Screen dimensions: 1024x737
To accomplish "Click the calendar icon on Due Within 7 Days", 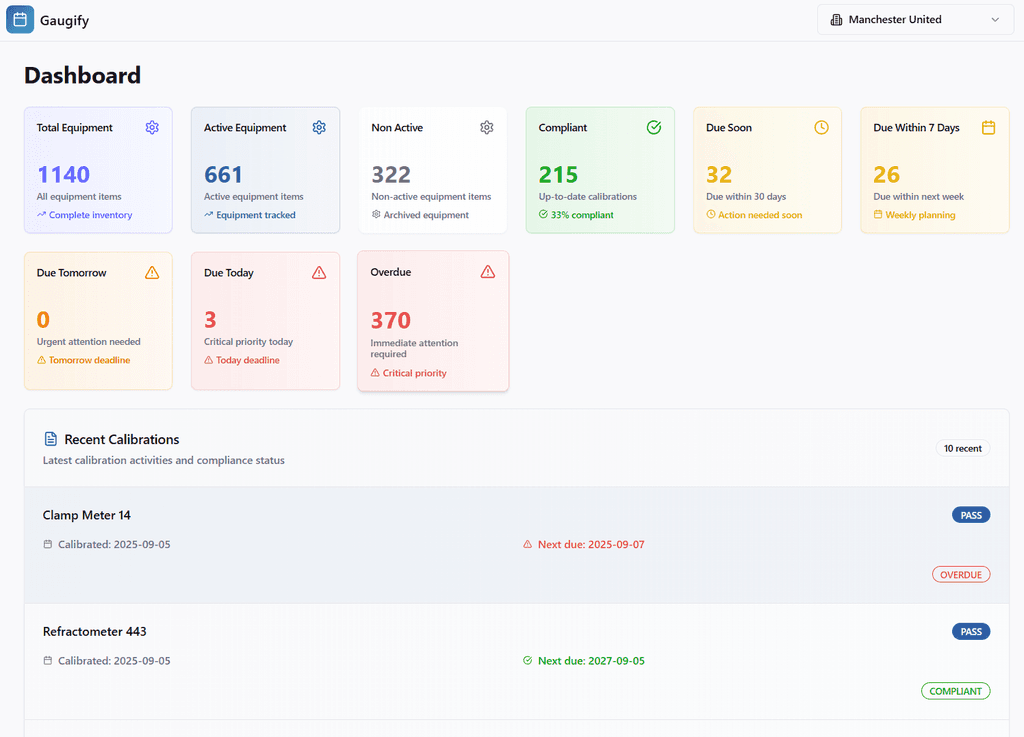I will pyautogui.click(x=988, y=127).
